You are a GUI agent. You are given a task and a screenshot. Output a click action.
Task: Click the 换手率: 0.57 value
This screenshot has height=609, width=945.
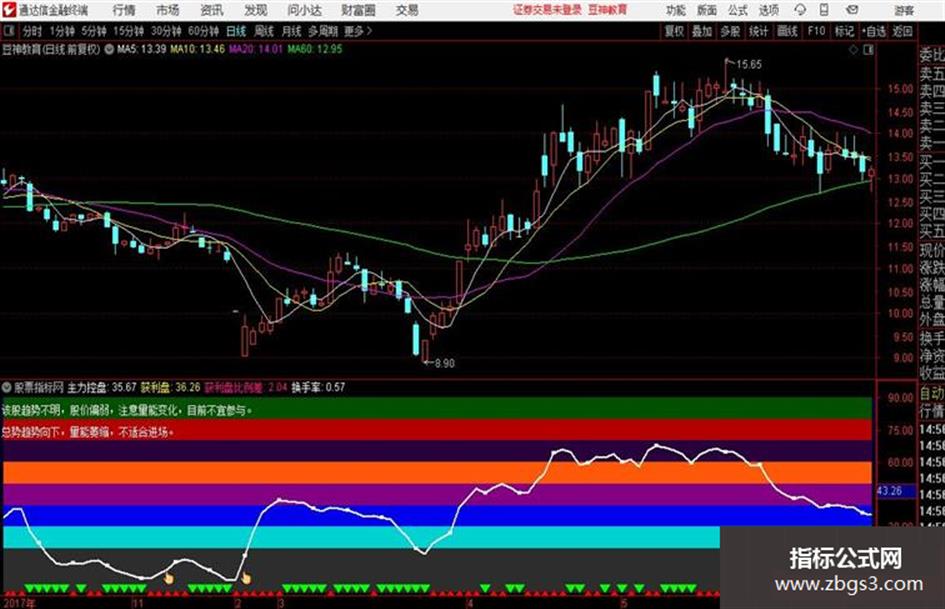tap(318, 387)
